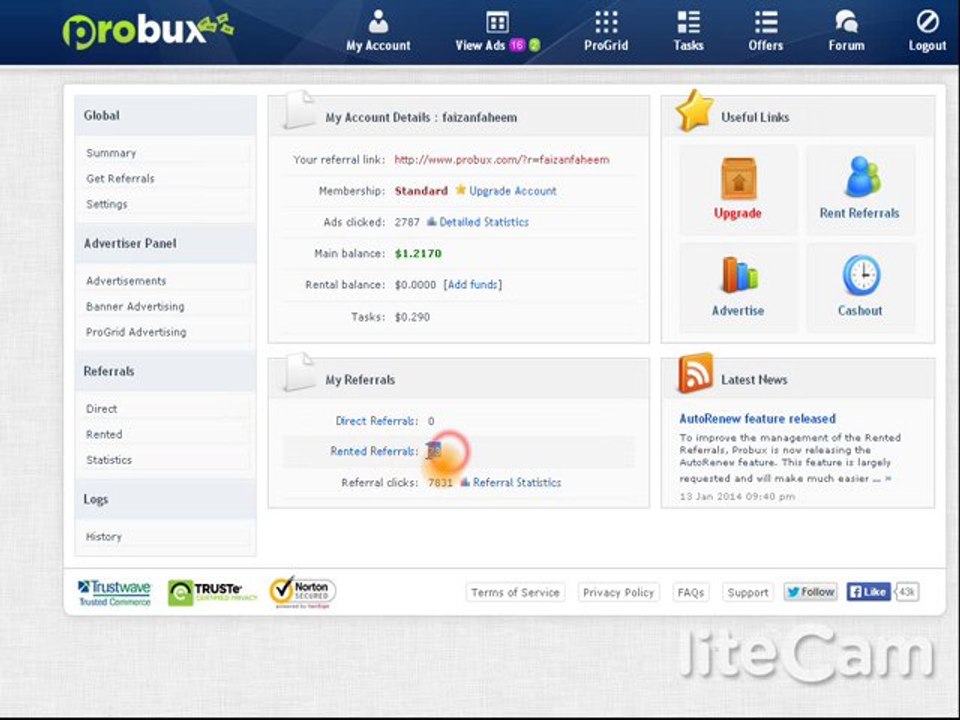Click the referral link URL

501,160
